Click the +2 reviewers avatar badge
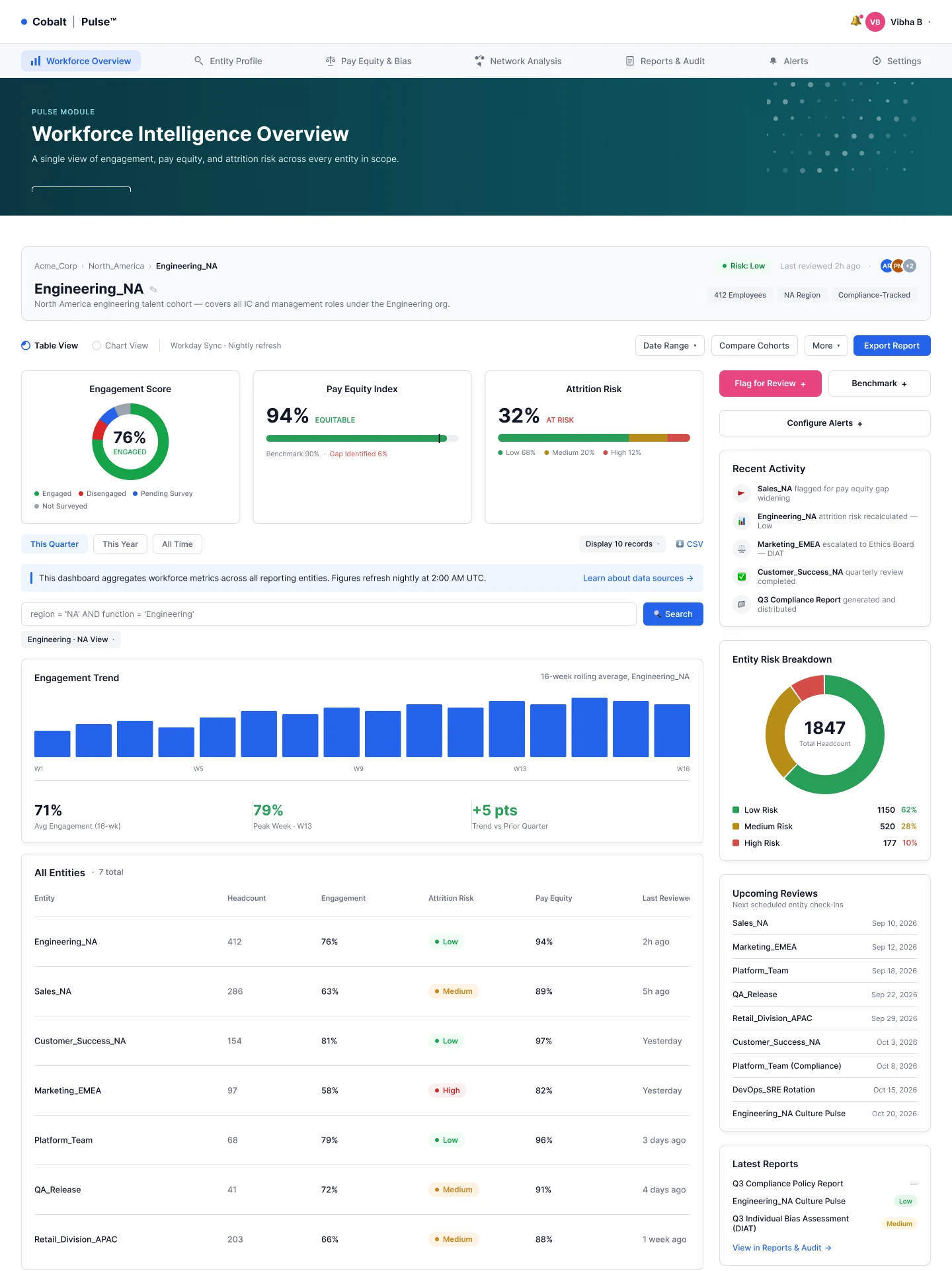The height and width of the screenshot is (1271, 952). point(910,266)
